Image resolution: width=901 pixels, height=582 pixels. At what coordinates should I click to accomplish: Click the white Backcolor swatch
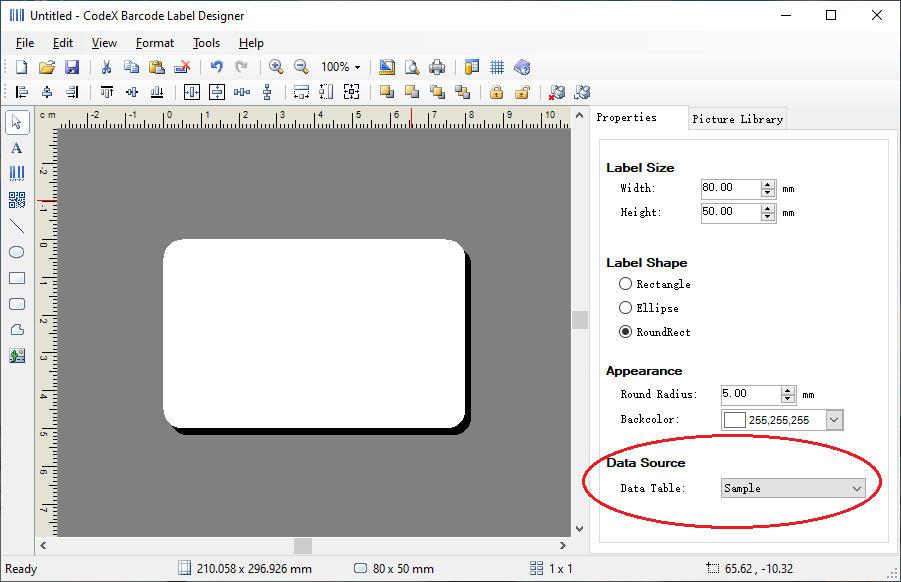coord(734,420)
